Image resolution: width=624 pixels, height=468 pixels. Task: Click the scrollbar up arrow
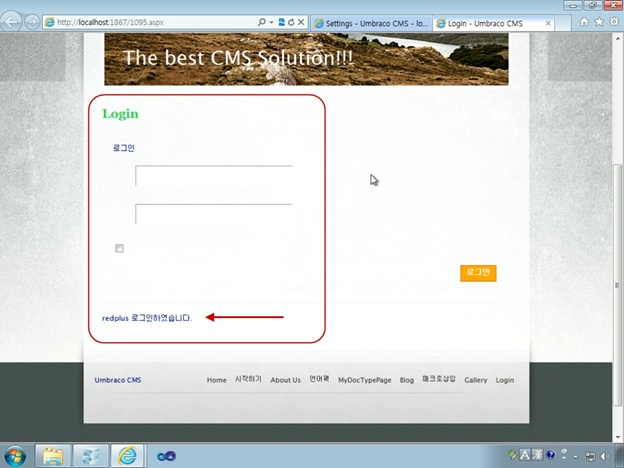[x=617, y=39]
